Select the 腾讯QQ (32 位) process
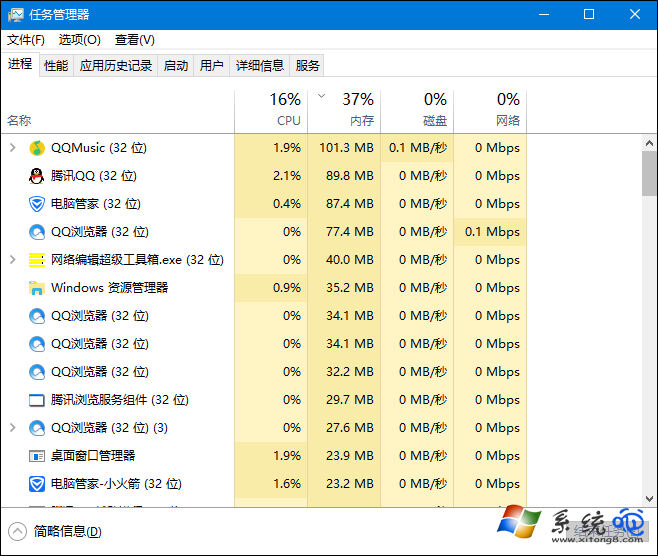The image size is (658, 556). [264, 176]
